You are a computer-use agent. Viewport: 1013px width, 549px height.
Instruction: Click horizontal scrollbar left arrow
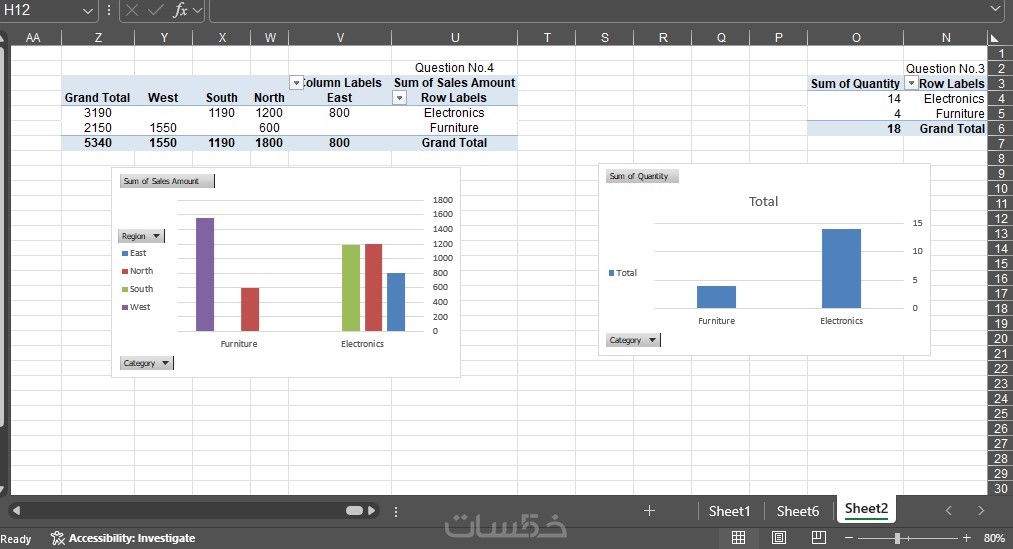click(x=16, y=510)
